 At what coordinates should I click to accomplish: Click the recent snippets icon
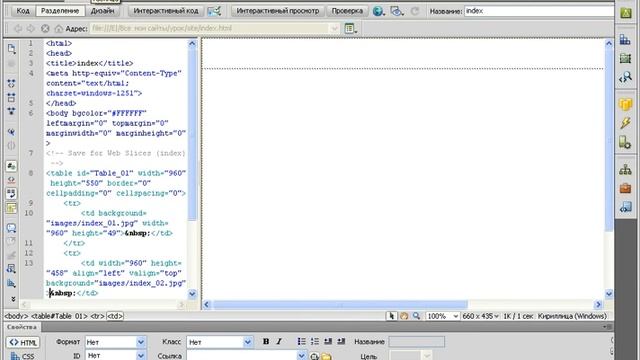[x=11, y=268]
